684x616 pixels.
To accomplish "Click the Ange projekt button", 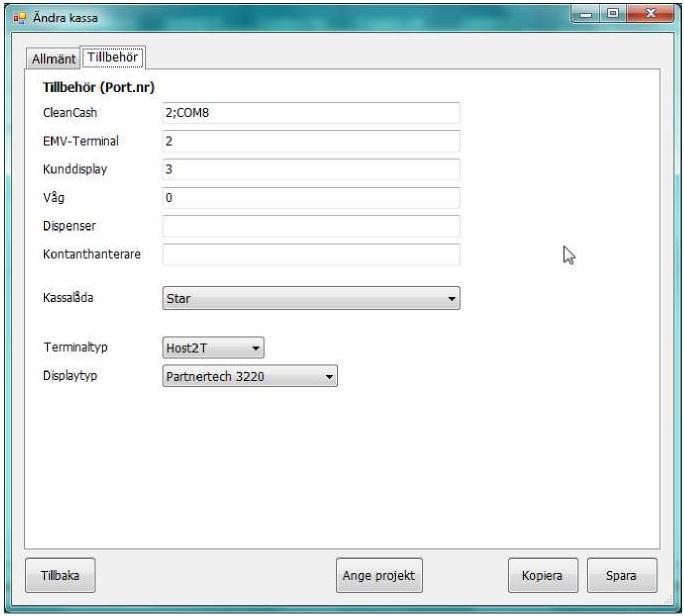I will (379, 575).
